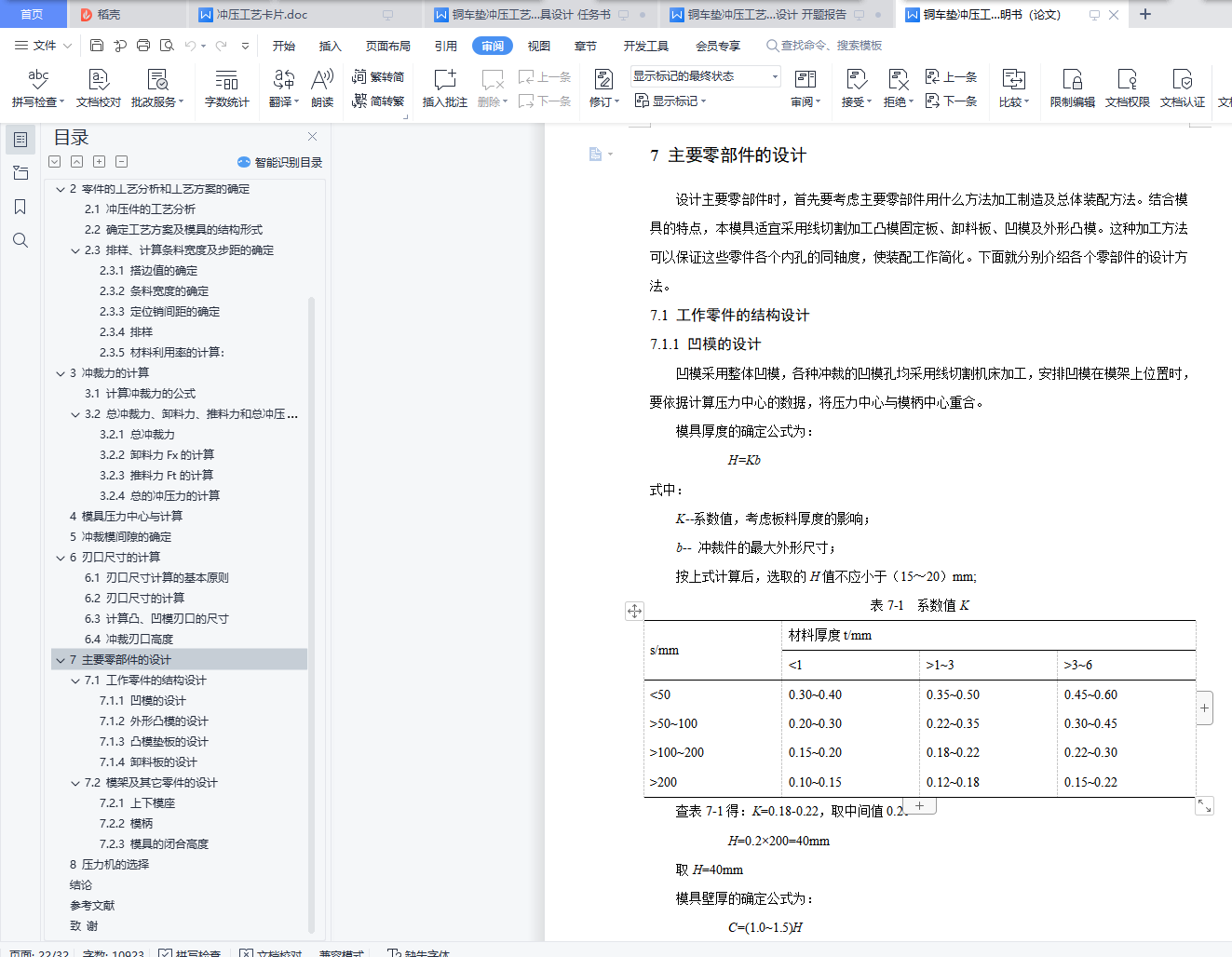Open the find magnifier icon in side strip
Viewport: 1232px width, 957px height.
pyautogui.click(x=20, y=240)
